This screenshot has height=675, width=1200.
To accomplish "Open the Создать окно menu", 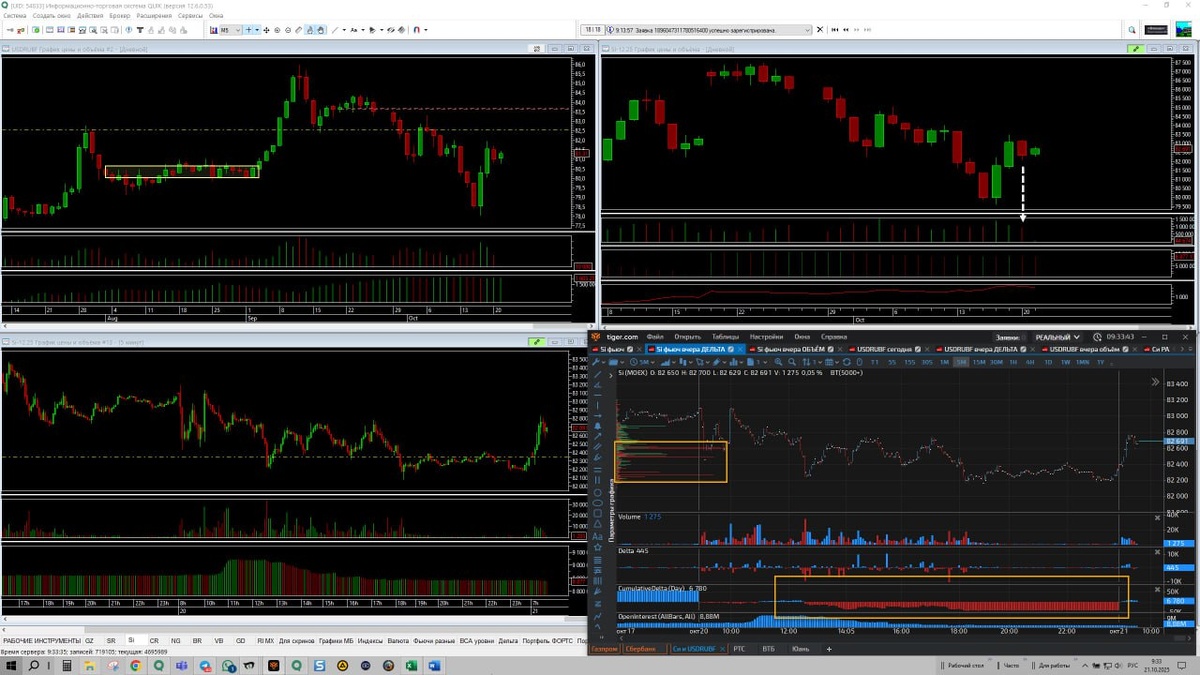I will click(52, 16).
